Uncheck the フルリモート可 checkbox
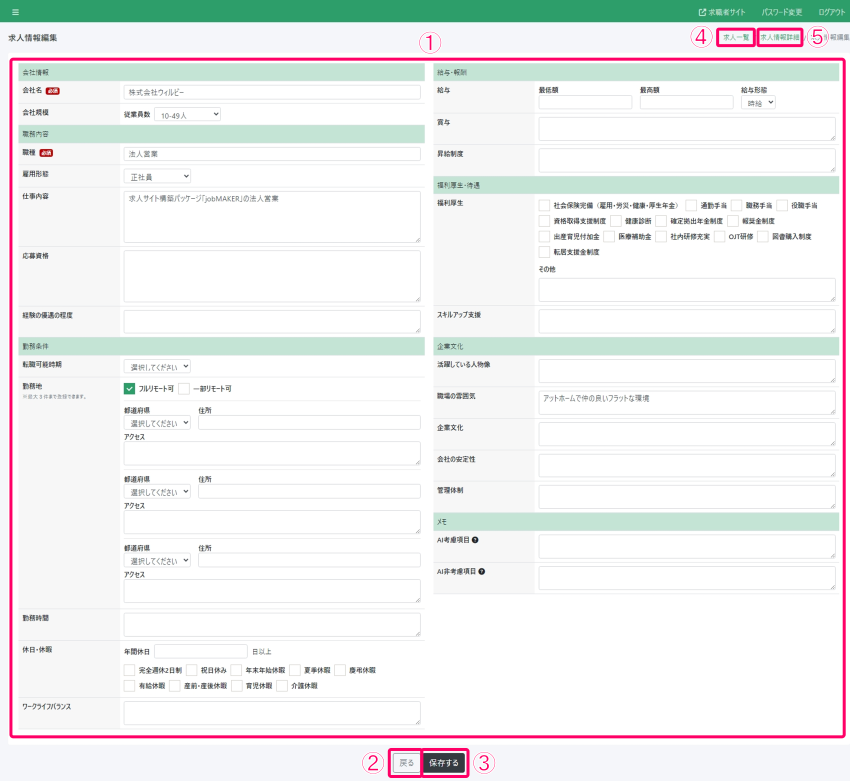Screen dimensions: 850x781 click(130, 388)
